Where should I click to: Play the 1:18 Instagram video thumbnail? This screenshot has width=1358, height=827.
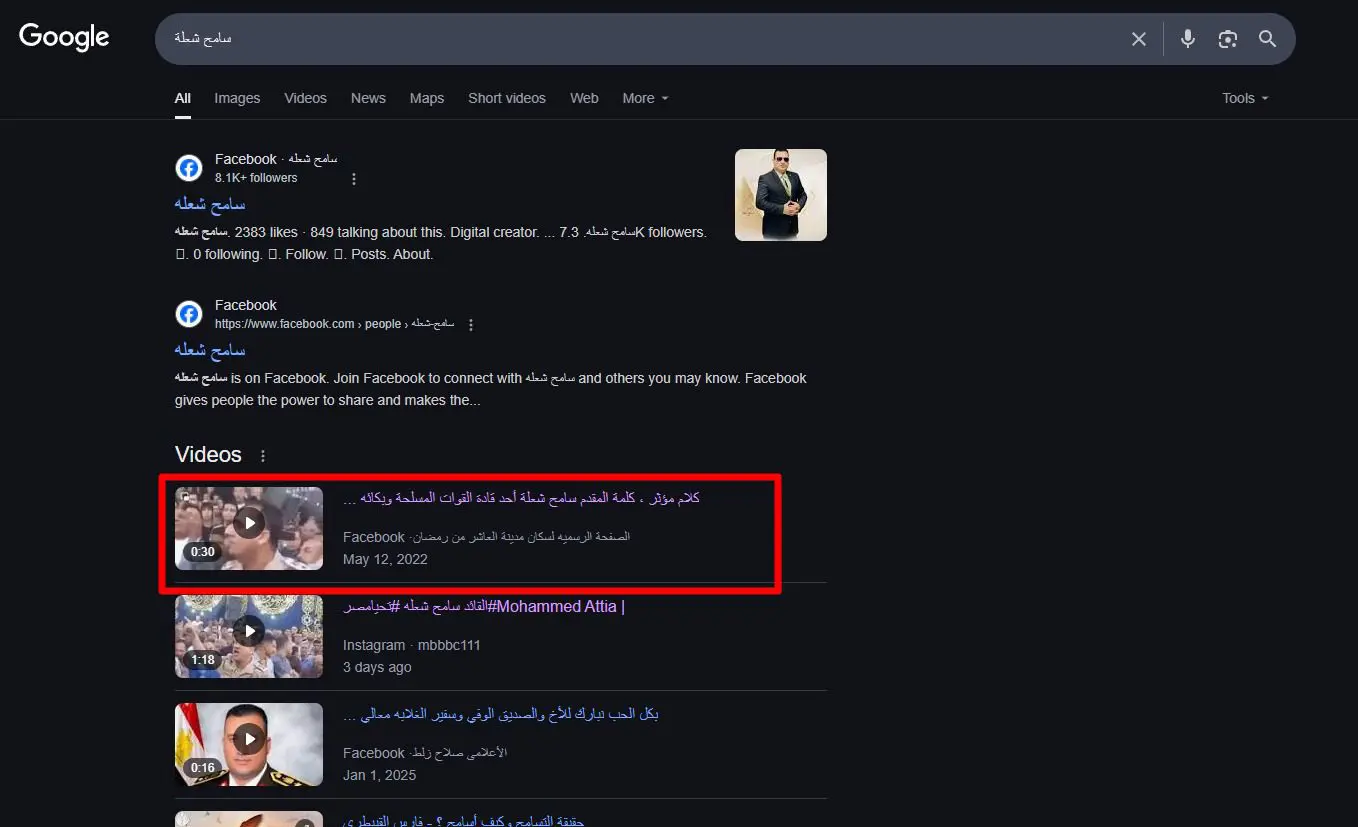249,636
